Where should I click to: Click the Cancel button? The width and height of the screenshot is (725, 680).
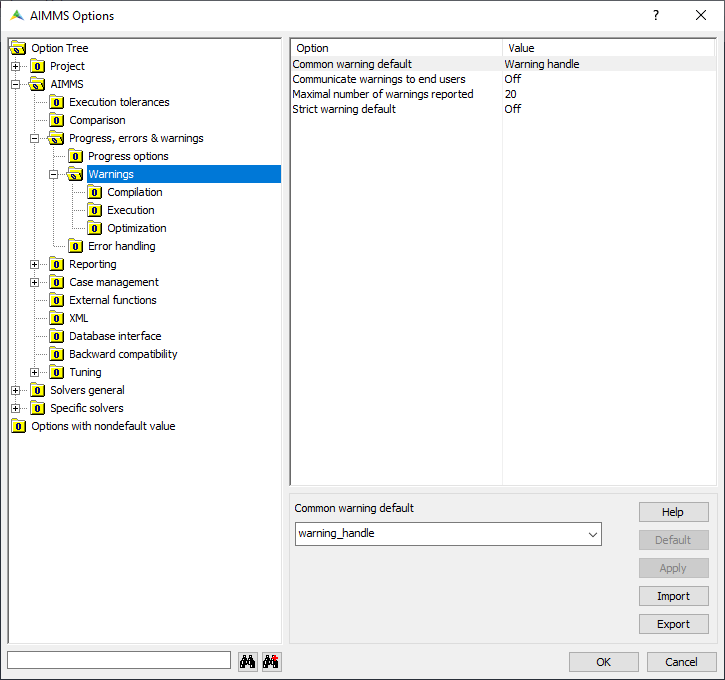coord(682,662)
